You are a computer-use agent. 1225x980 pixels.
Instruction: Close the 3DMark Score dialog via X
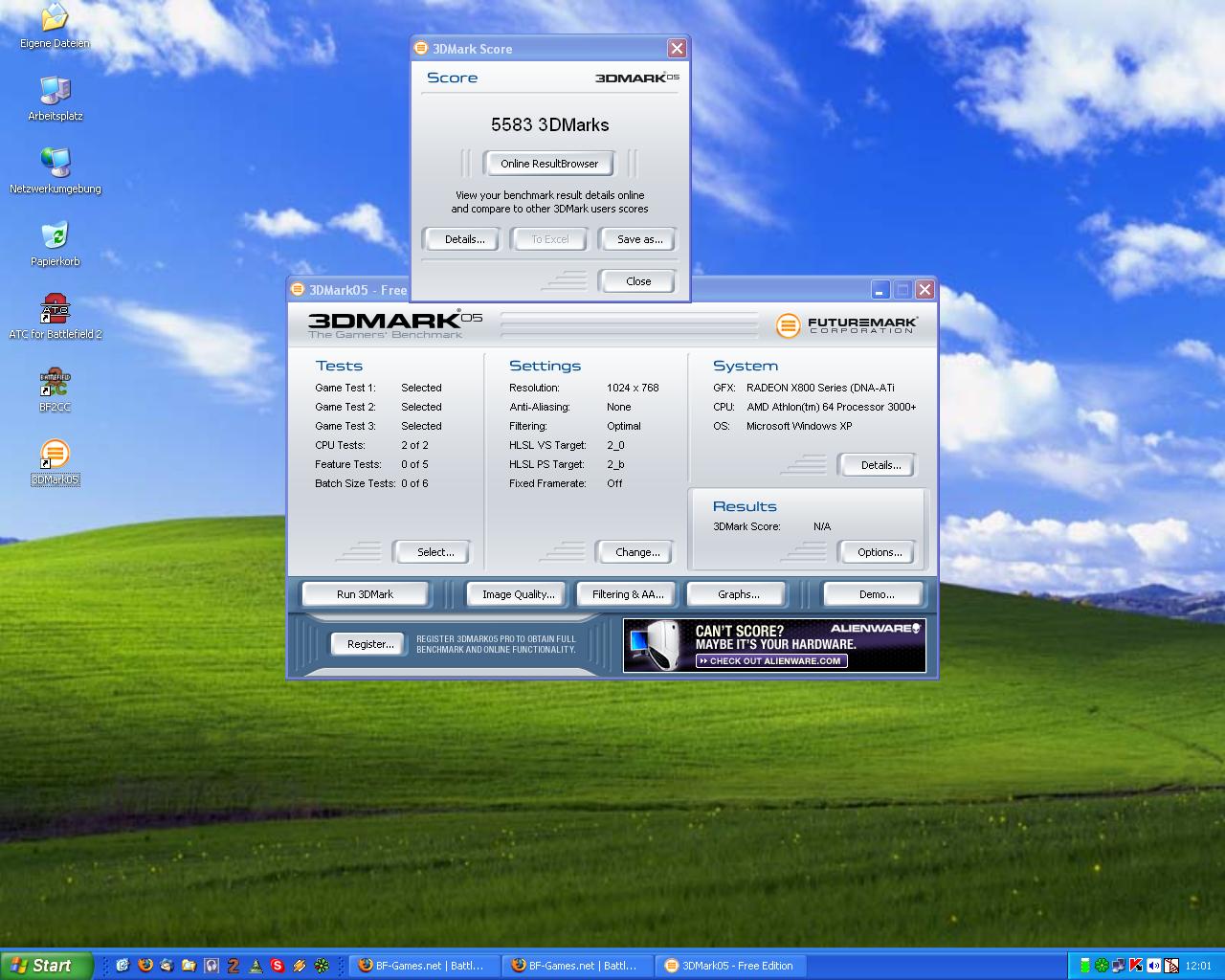tap(677, 48)
